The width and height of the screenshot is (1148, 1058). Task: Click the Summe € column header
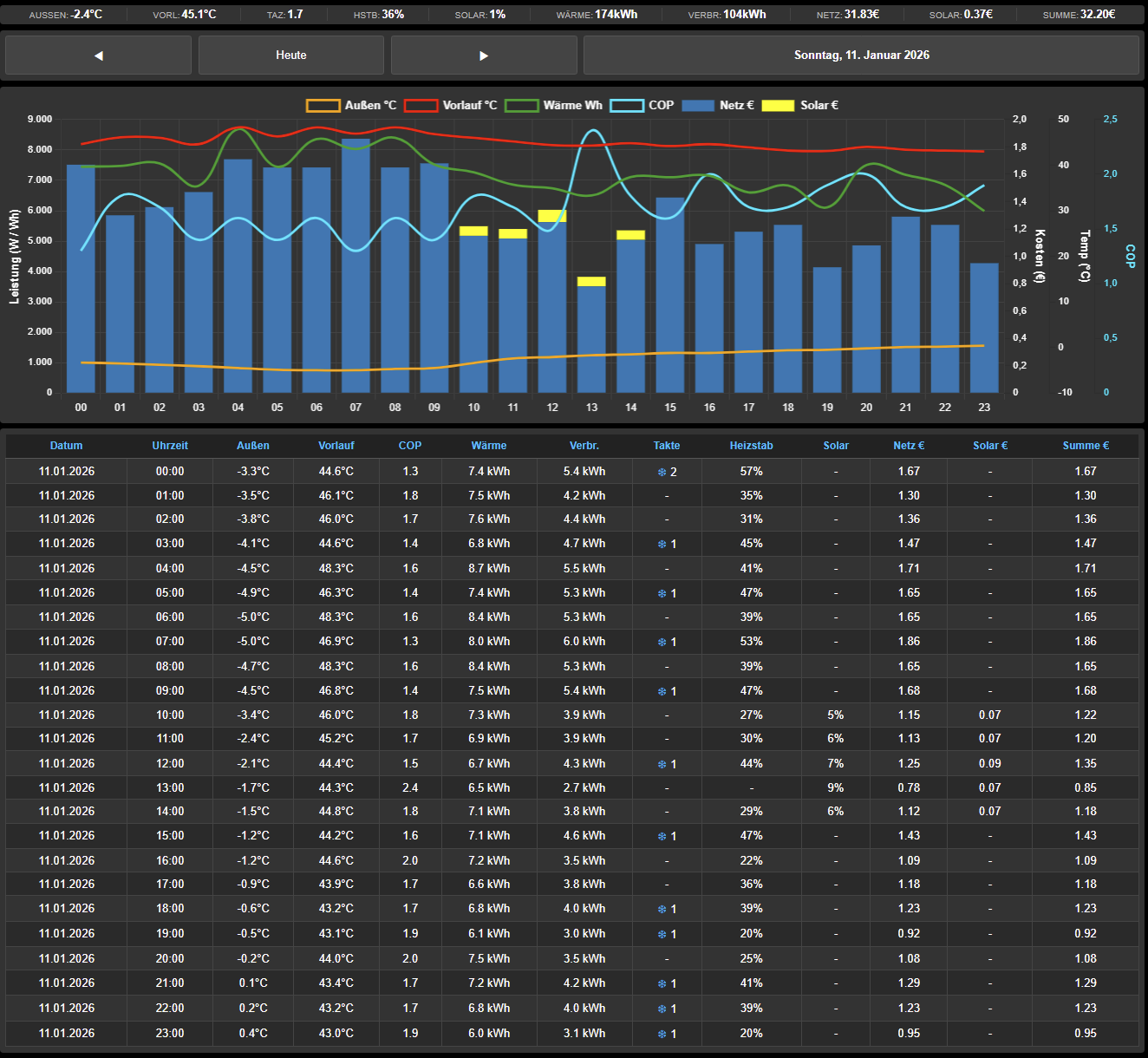tap(1086, 446)
